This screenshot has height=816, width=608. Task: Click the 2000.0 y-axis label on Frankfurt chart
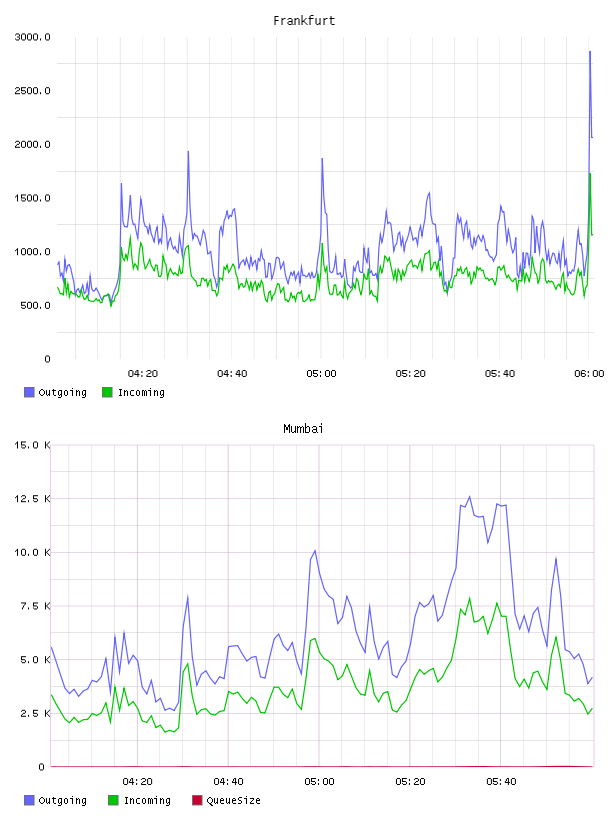pyautogui.click(x=32, y=144)
